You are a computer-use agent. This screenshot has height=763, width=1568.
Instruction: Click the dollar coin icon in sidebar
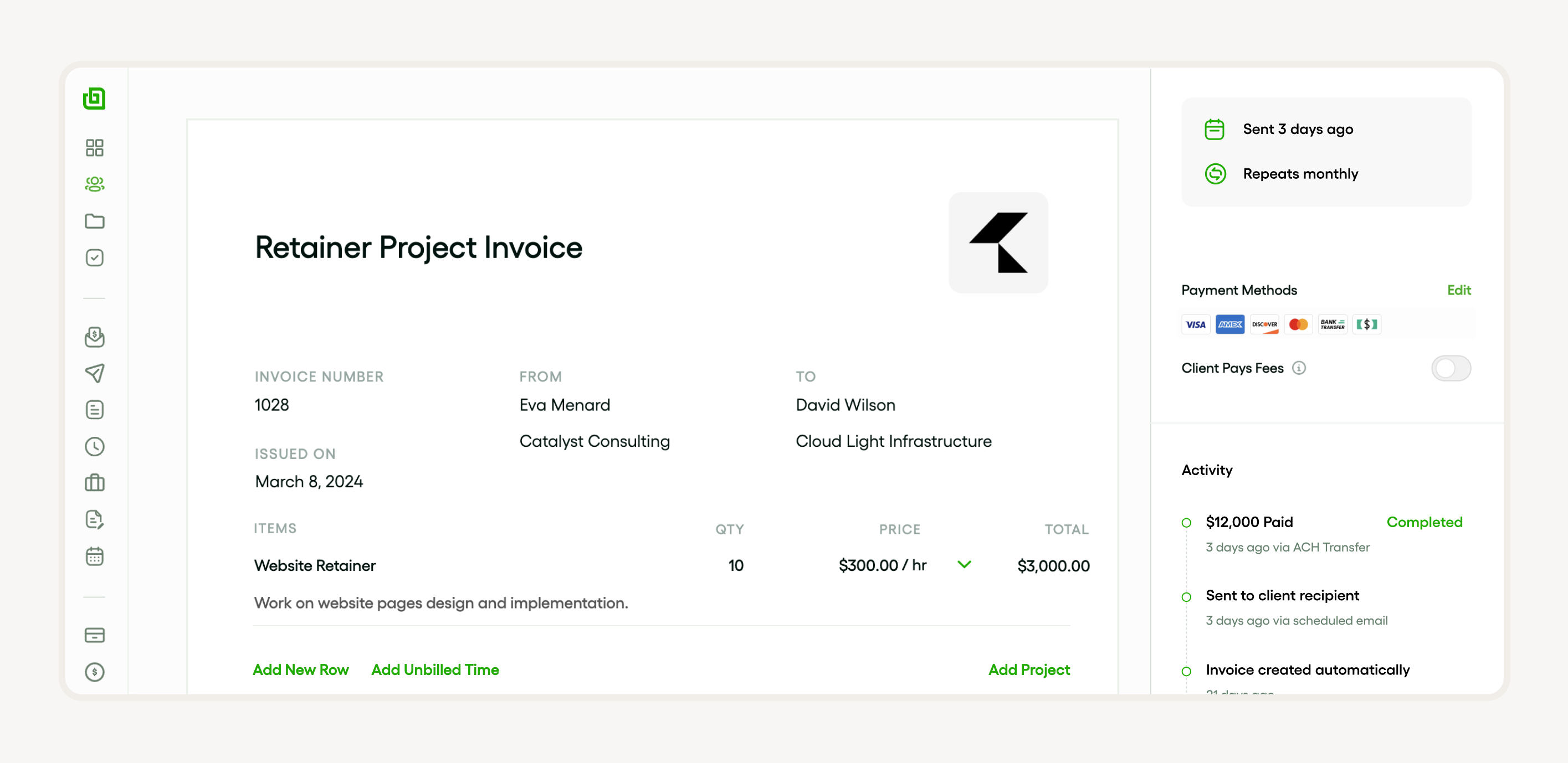point(94,672)
